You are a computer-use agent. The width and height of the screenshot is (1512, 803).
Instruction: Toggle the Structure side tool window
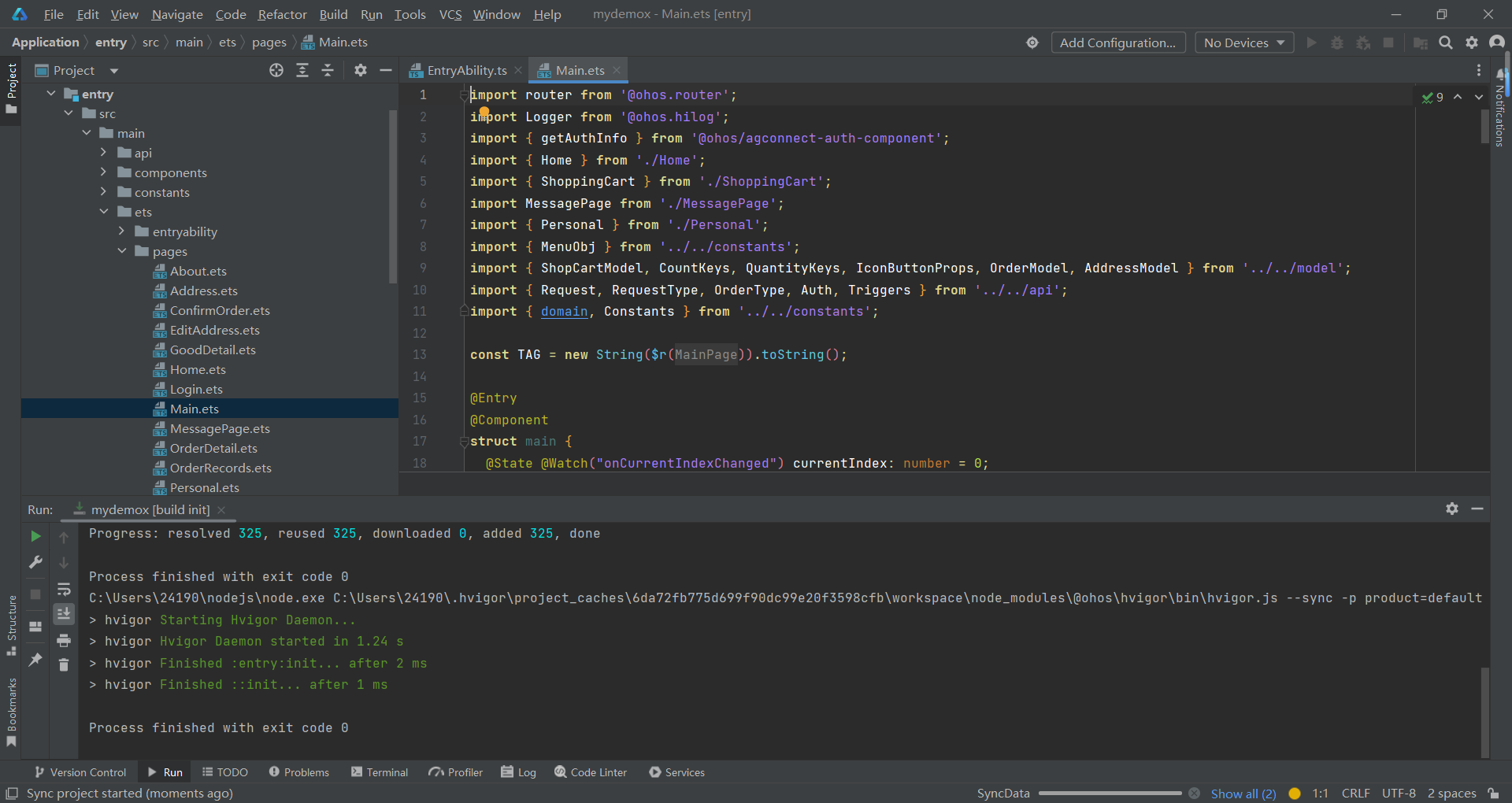point(11,626)
